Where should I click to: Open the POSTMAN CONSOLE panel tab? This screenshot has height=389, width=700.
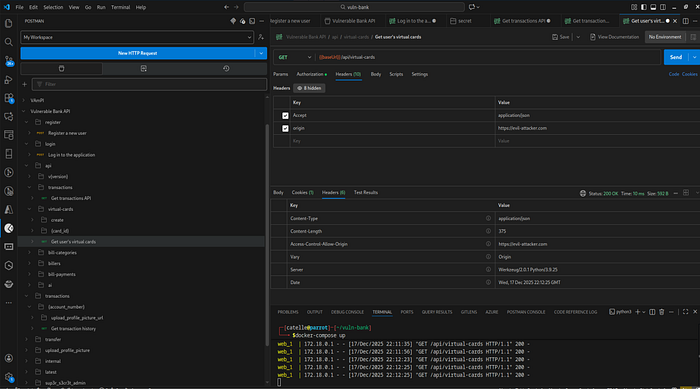[525, 312]
